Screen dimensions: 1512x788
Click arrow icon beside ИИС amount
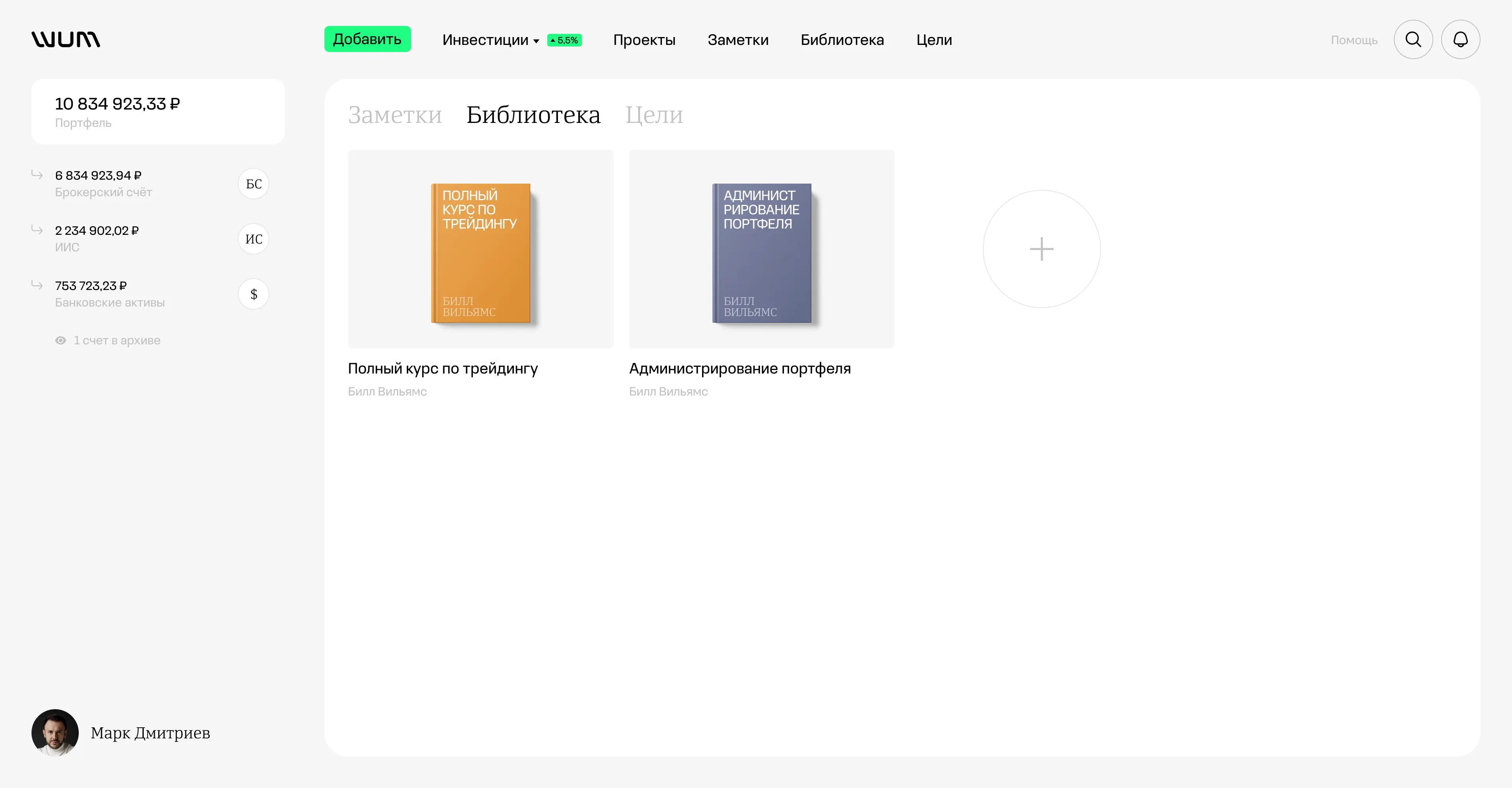click(x=37, y=230)
